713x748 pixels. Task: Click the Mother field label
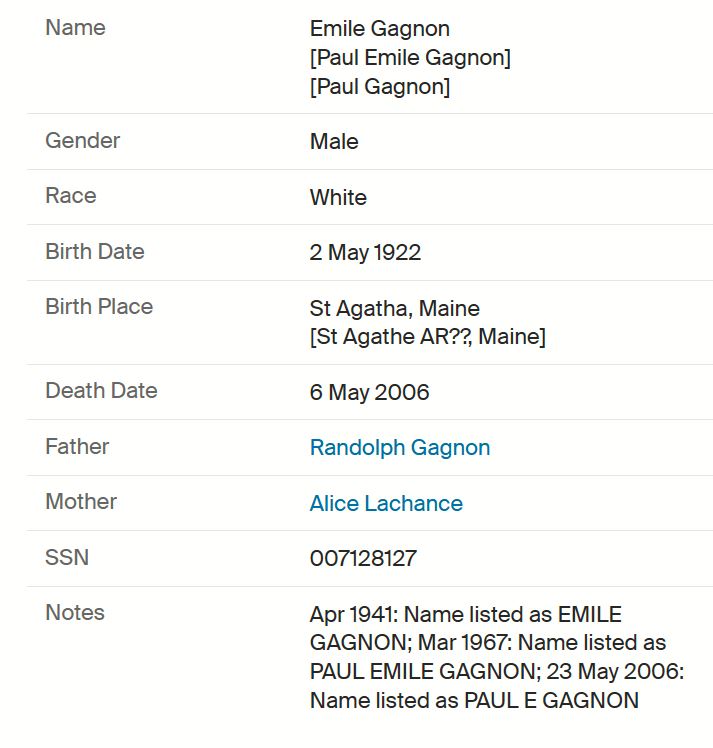81,502
